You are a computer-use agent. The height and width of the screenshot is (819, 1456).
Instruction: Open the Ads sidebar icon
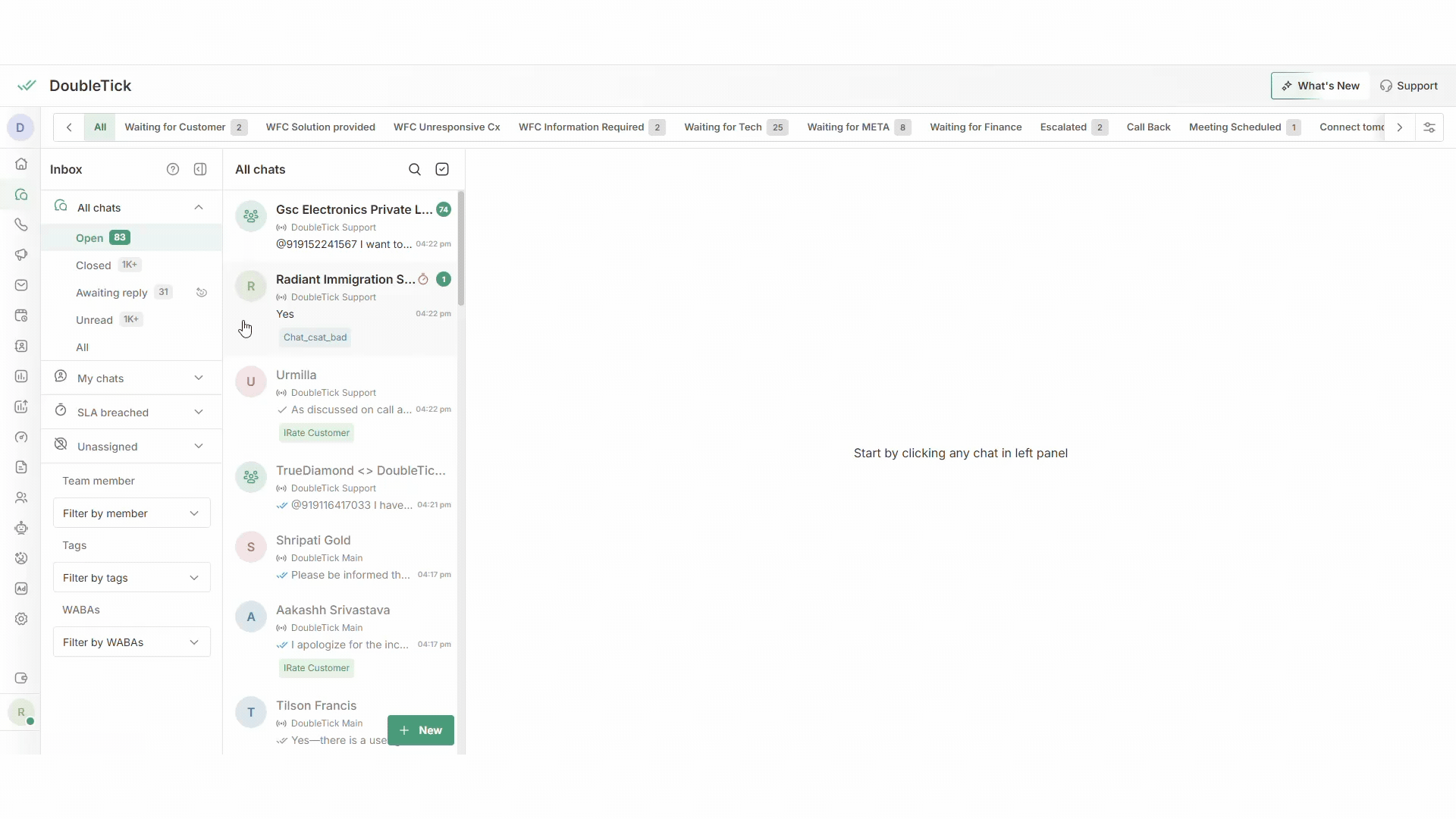point(21,588)
